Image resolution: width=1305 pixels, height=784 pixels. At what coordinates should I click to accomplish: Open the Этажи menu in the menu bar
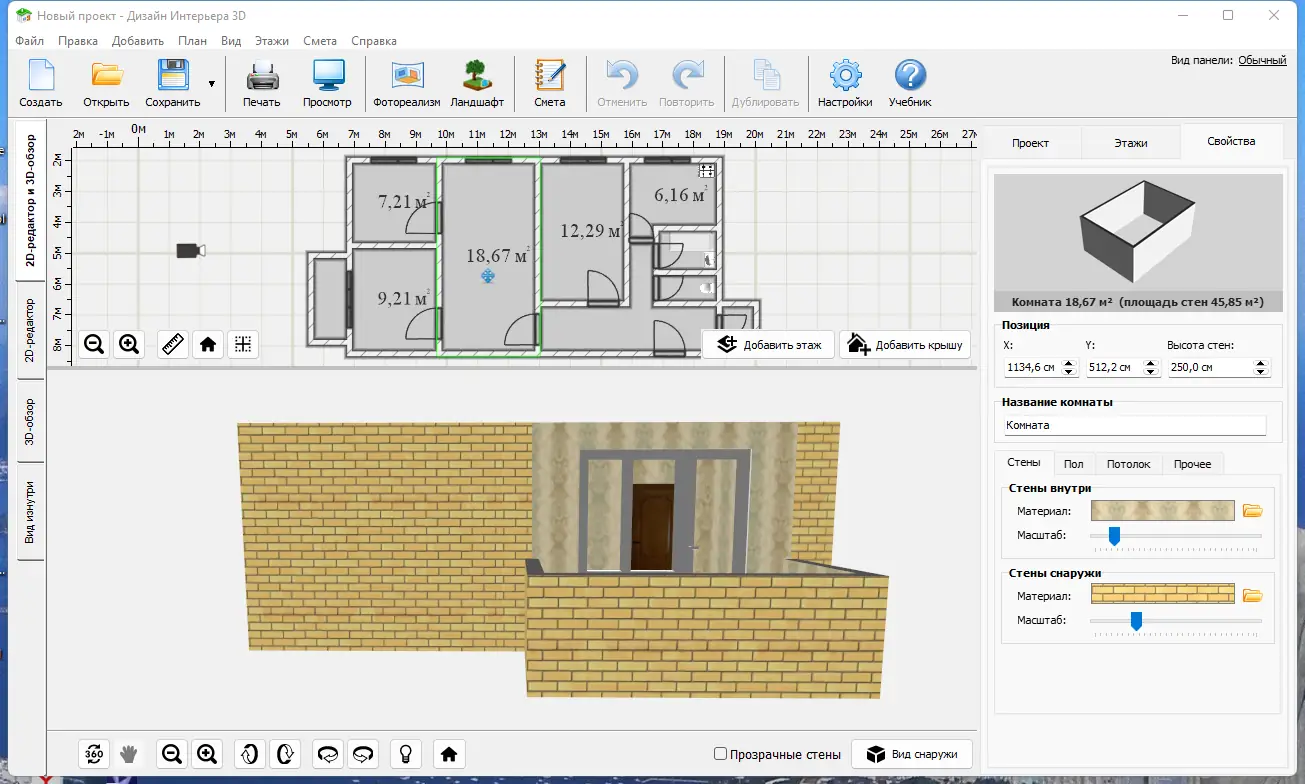pyautogui.click(x=271, y=41)
